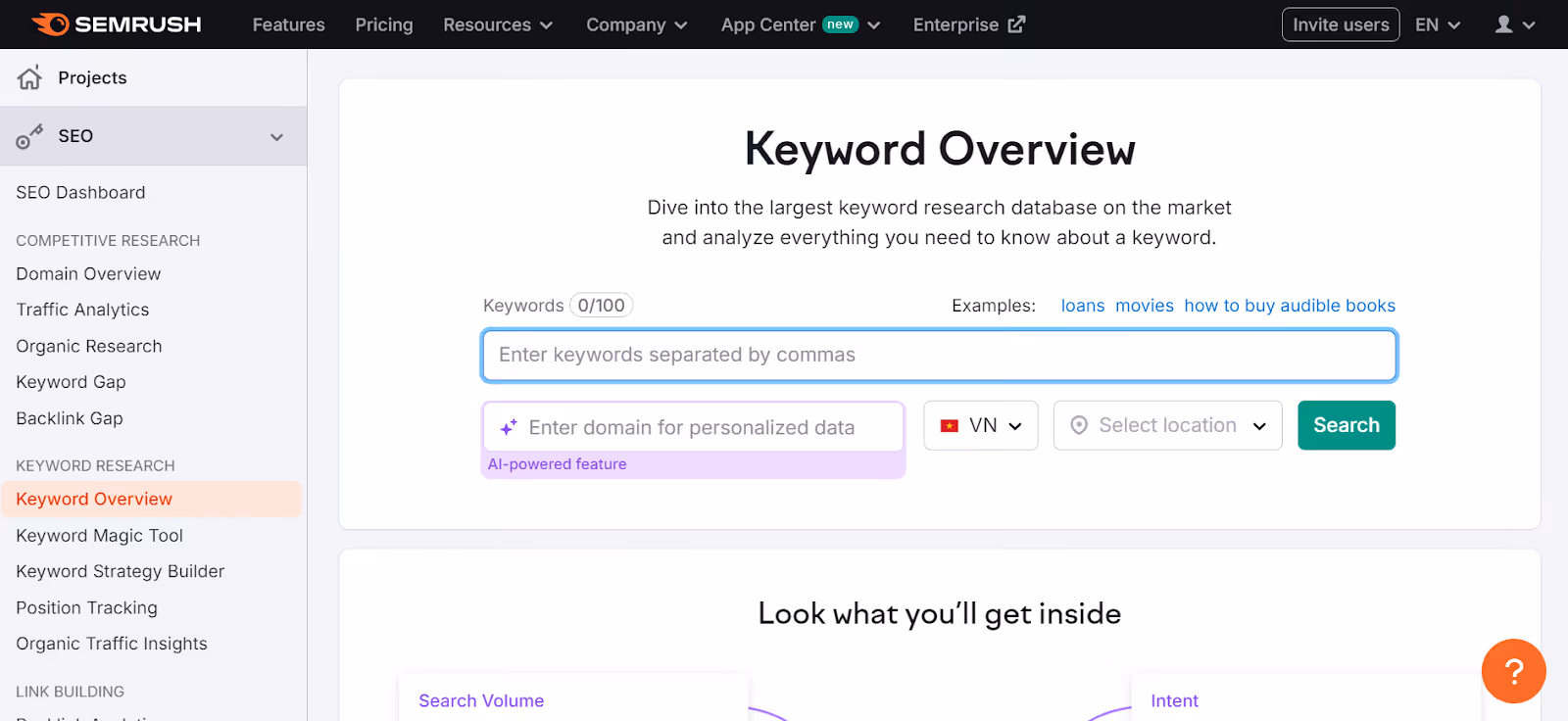
Task: Open the Resources dropdown menu
Action: click(x=498, y=24)
